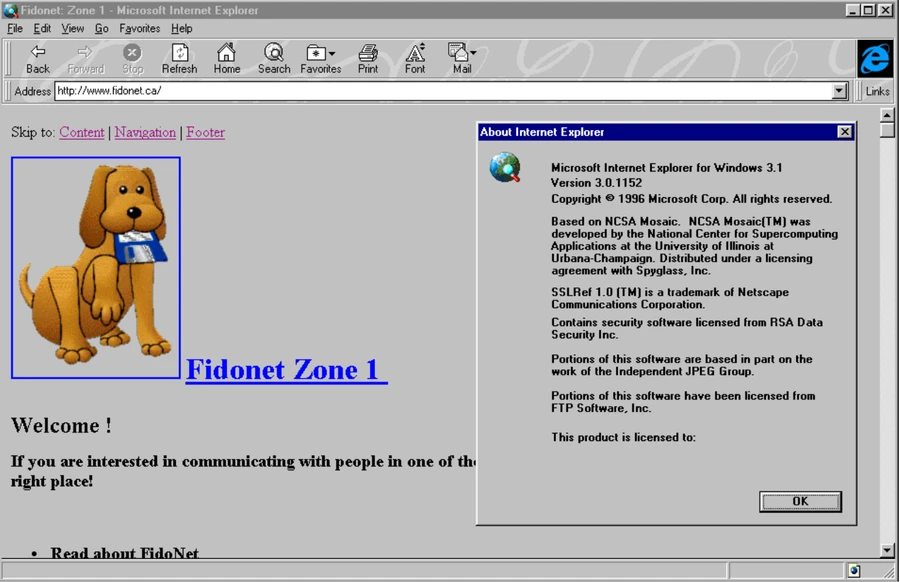Open the Favorites menu in menu bar
This screenshot has width=900, height=582.
click(139, 28)
